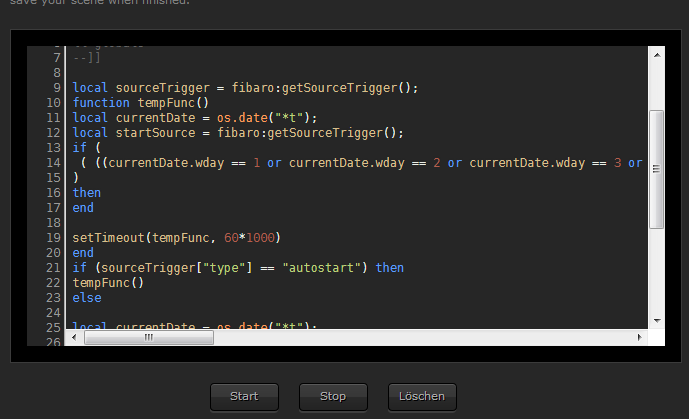Click the horizontal scrollbar thumb

pos(148,338)
